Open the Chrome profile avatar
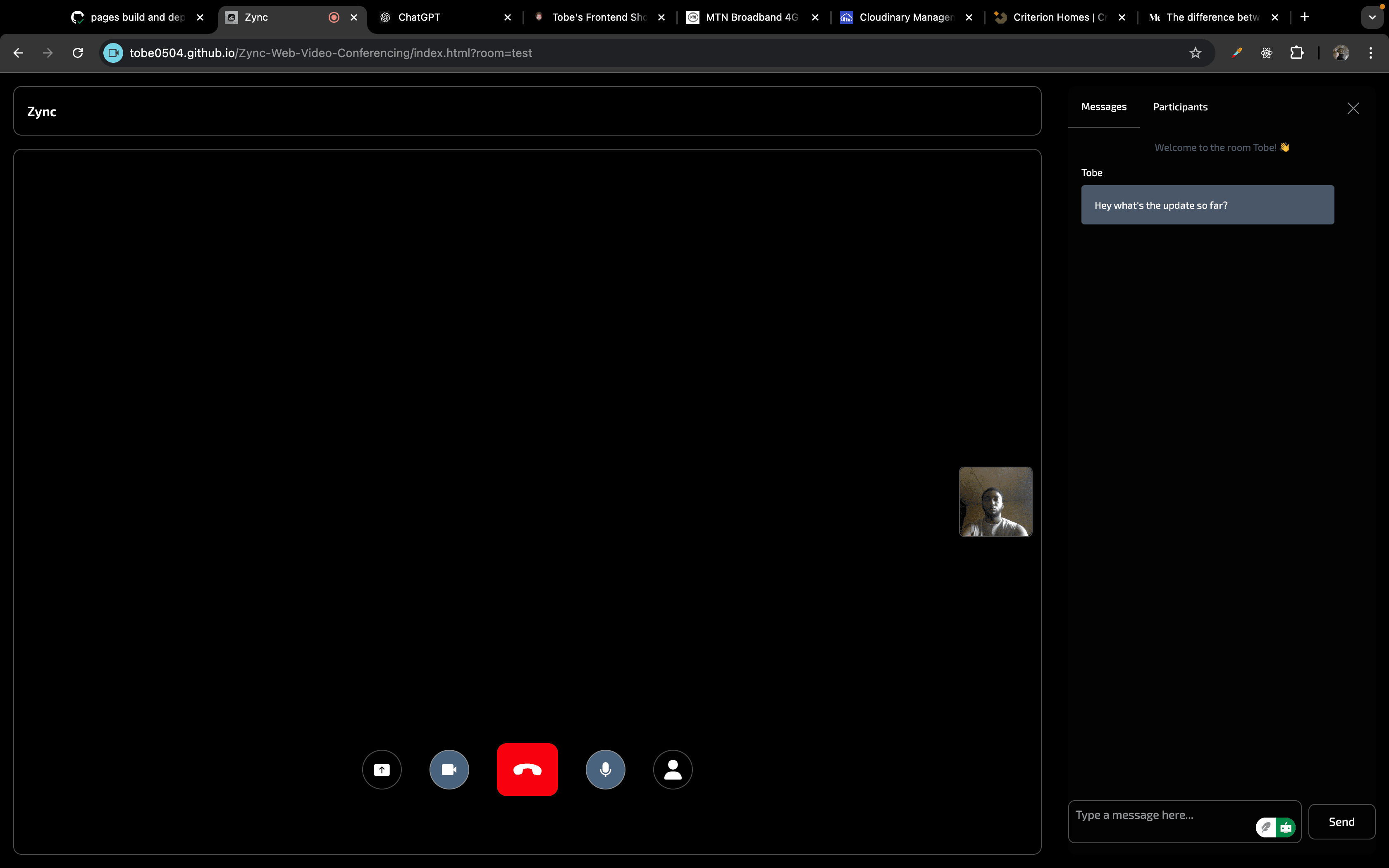1389x868 pixels. click(x=1341, y=53)
